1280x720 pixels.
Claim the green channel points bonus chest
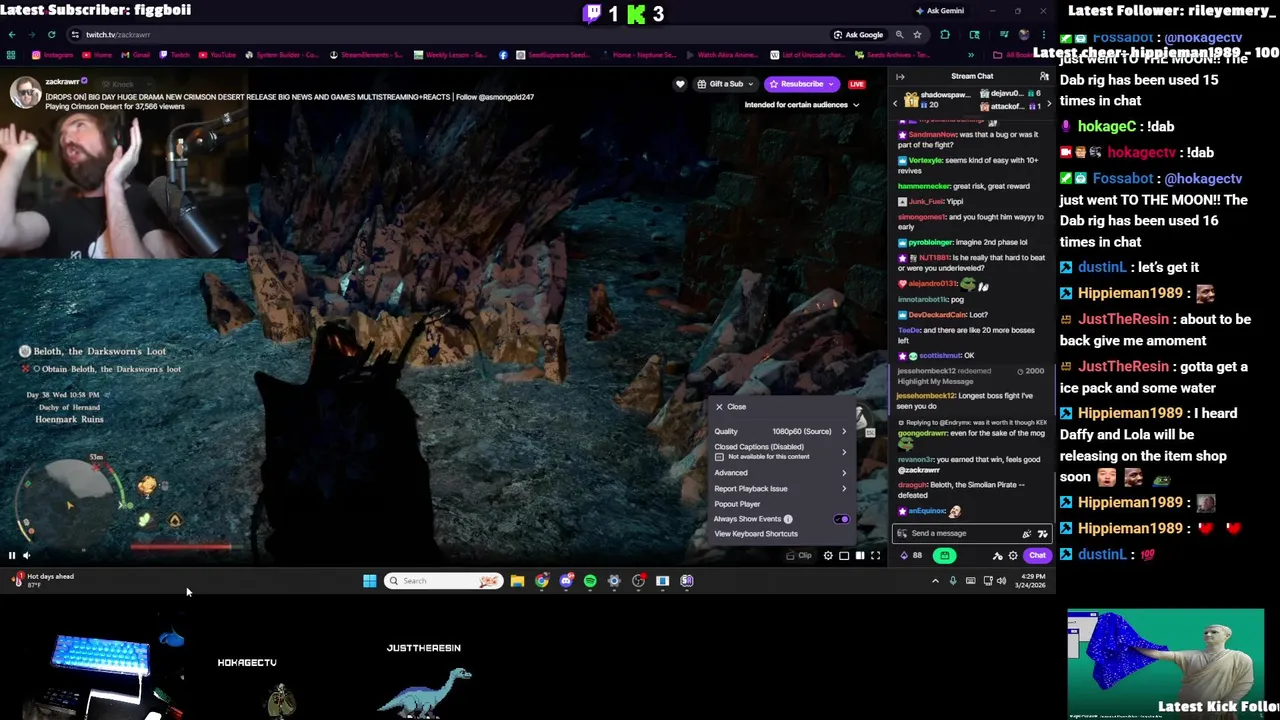945,556
